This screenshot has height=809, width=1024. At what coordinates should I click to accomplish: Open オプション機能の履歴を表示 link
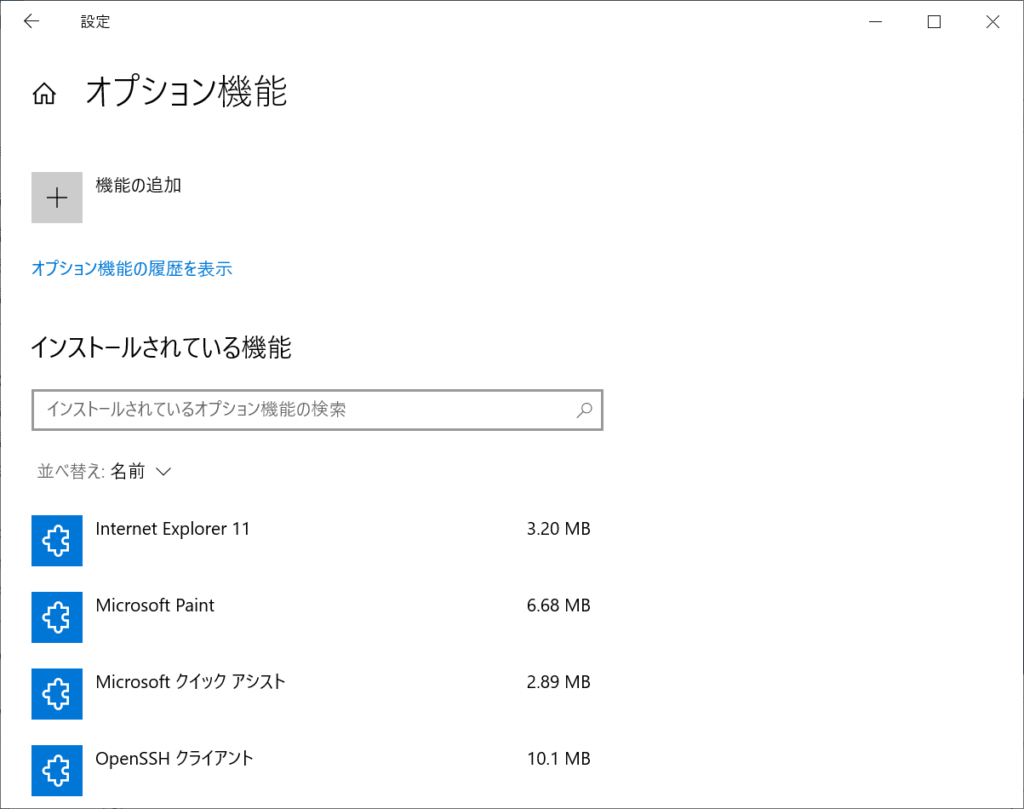click(x=132, y=268)
